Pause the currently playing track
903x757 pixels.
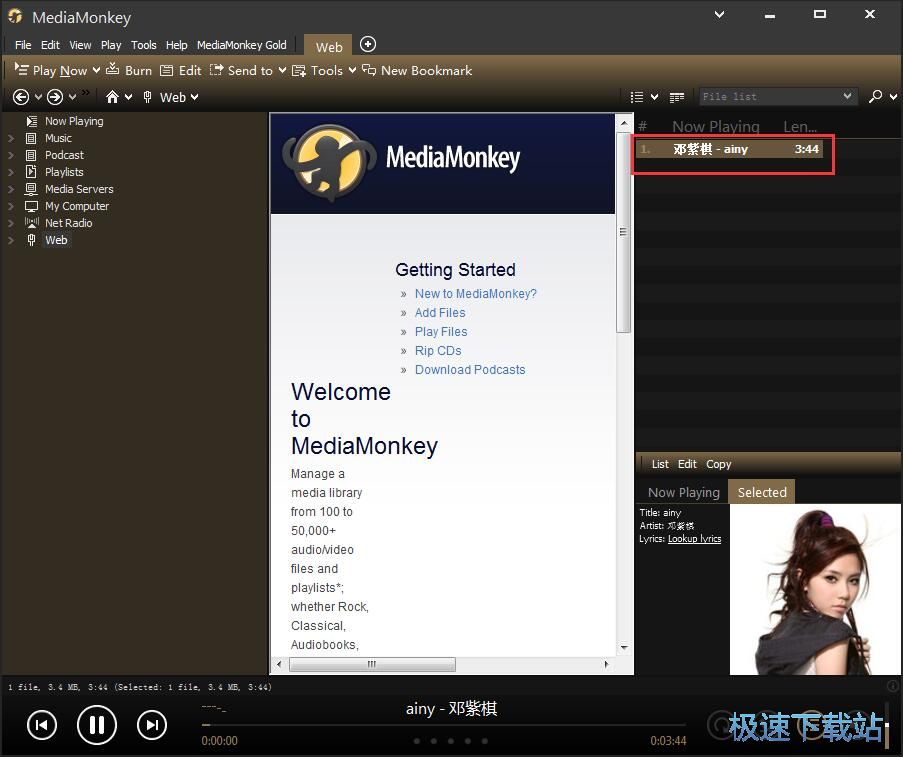coord(97,724)
